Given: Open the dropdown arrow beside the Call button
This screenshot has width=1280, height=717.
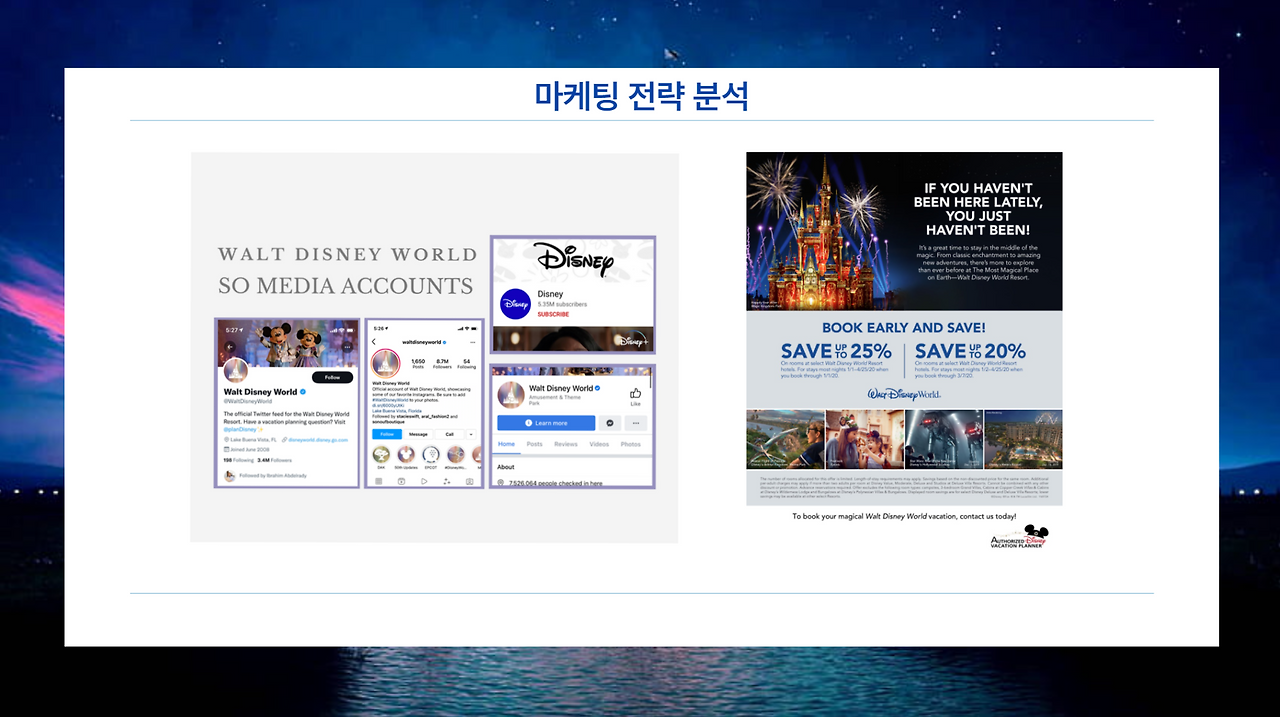Looking at the screenshot, I should pyautogui.click(x=471, y=434).
